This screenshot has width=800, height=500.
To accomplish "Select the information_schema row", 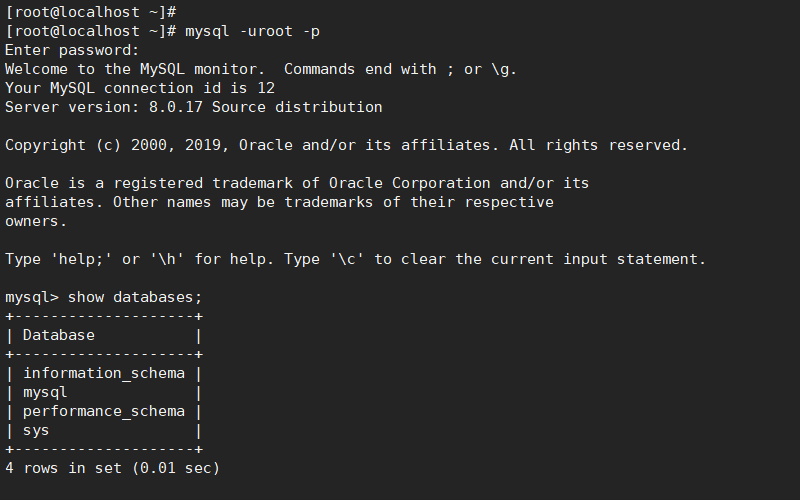I will click(104, 373).
